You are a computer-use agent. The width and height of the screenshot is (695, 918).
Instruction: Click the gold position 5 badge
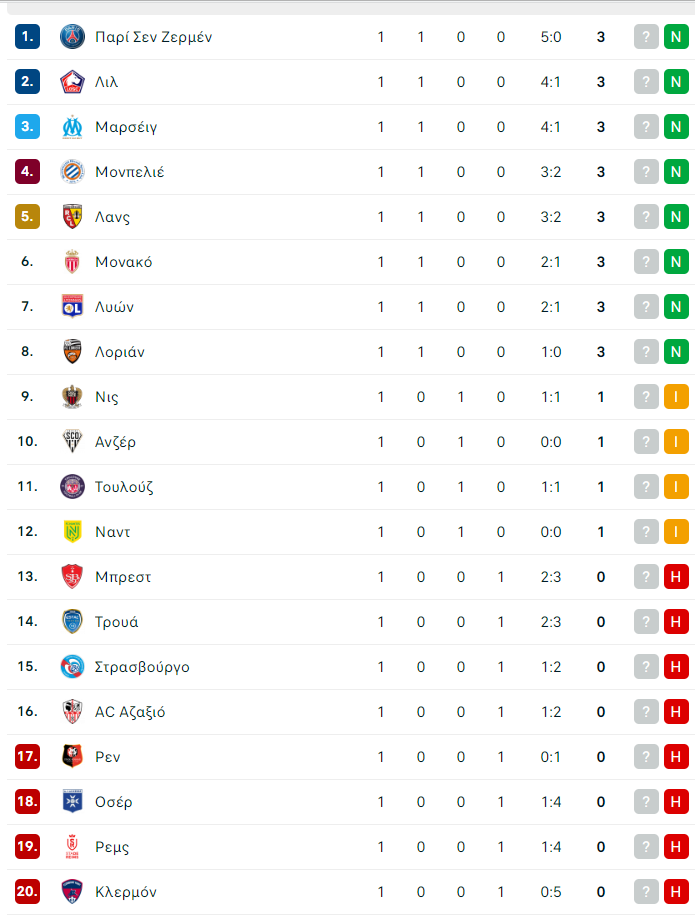[28, 216]
